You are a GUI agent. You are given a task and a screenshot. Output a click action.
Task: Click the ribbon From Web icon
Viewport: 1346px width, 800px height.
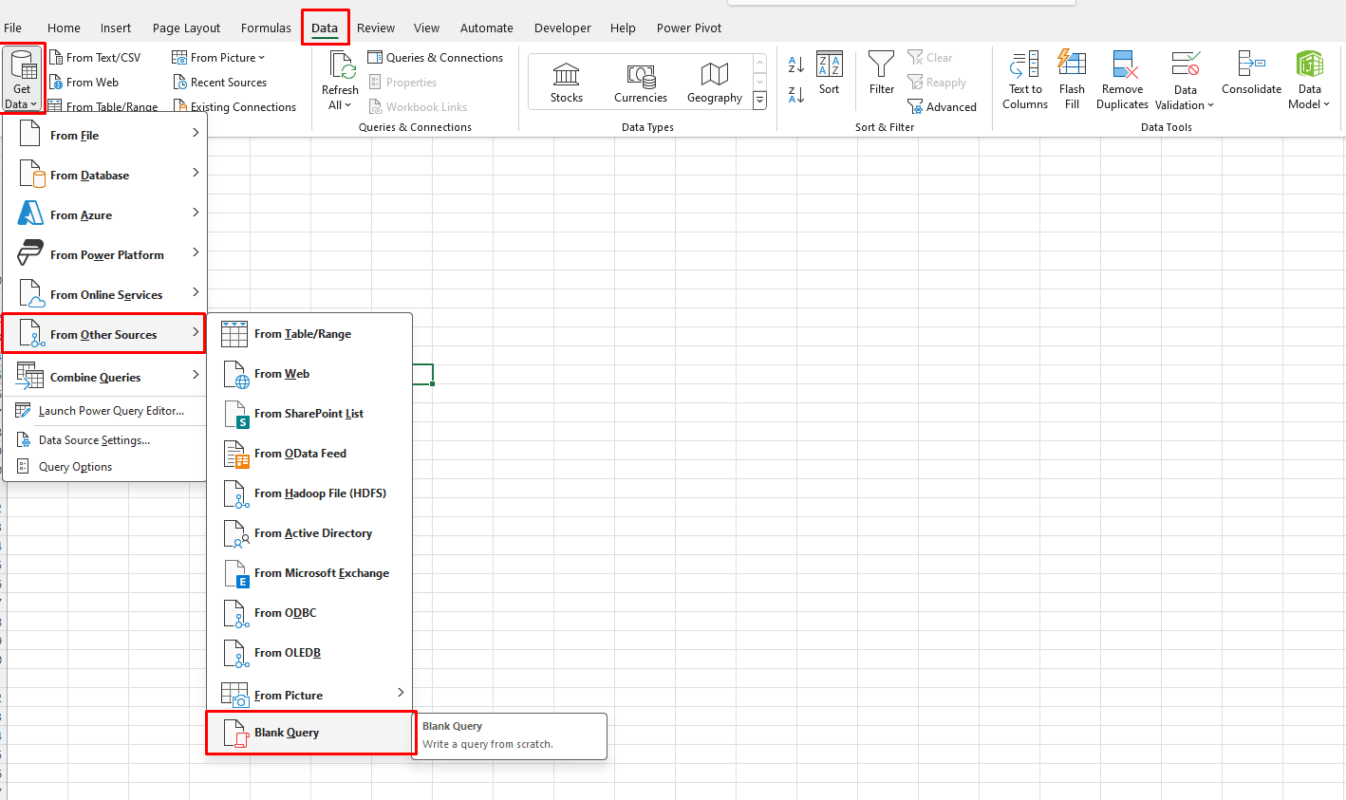56,82
